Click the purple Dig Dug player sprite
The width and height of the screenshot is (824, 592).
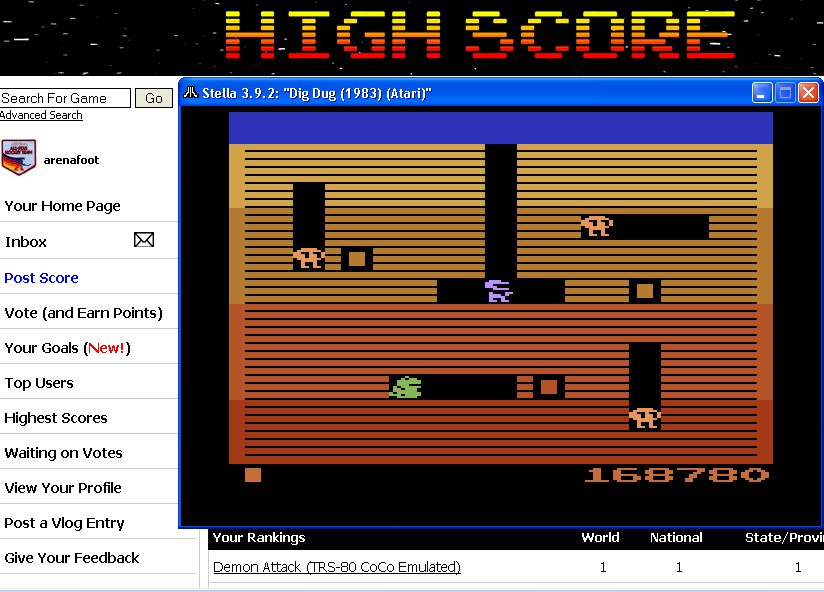(498, 291)
